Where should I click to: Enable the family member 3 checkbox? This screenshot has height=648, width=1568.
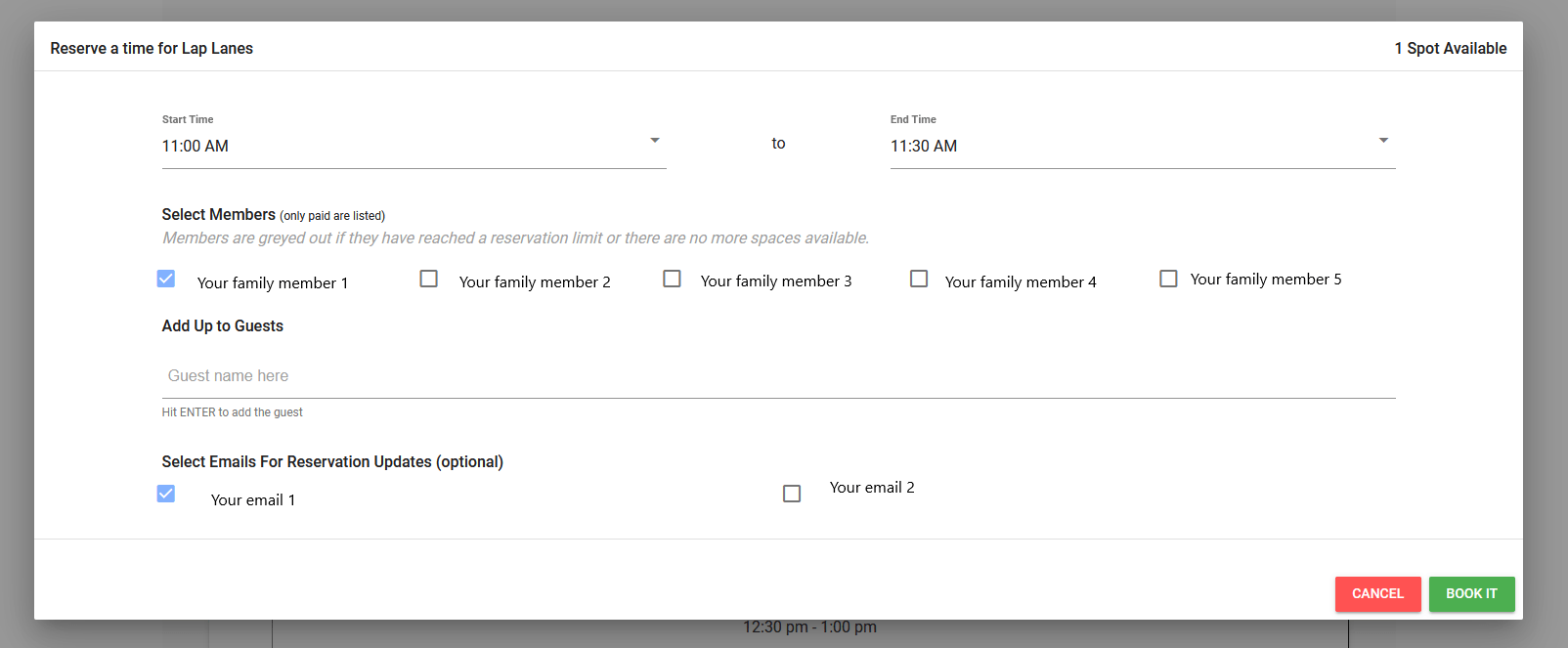[672, 280]
